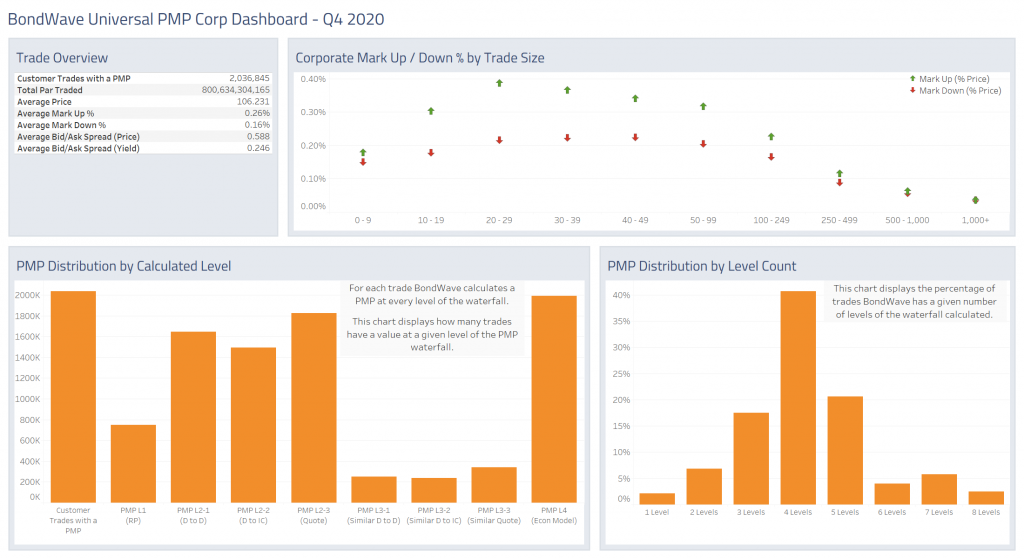Select the 3 Levels bar
1024x559 pixels.
751,458
